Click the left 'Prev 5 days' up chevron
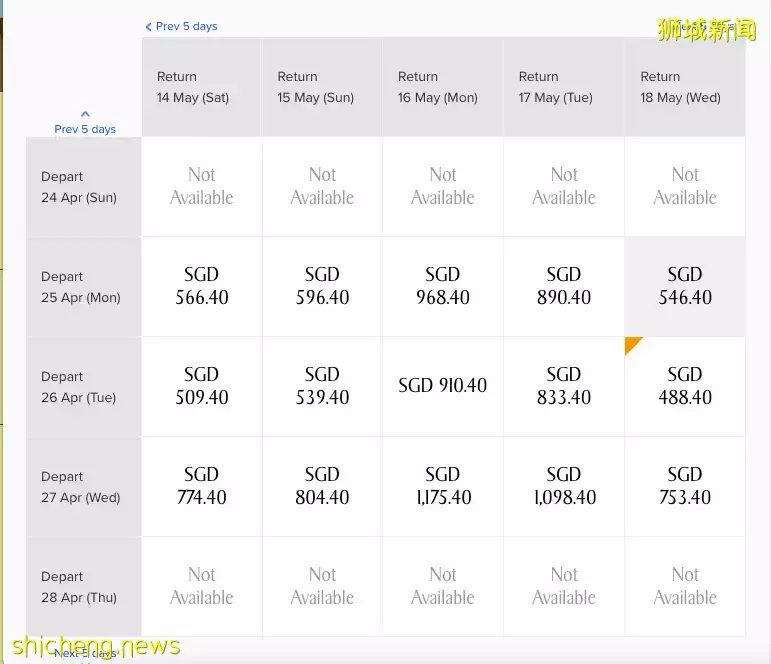The width and height of the screenshot is (771, 664). [x=85, y=115]
